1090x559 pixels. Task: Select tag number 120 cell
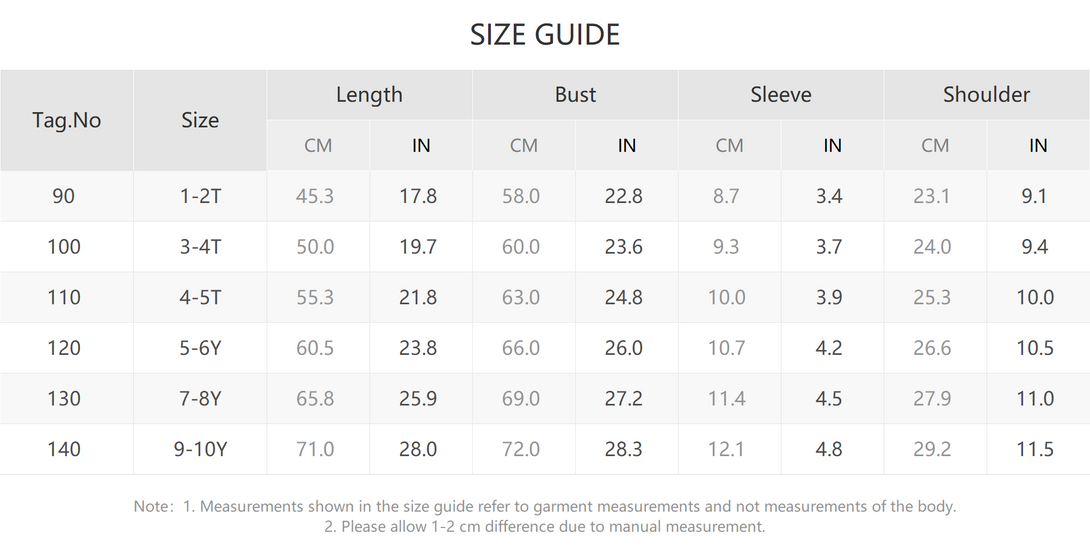[64, 348]
